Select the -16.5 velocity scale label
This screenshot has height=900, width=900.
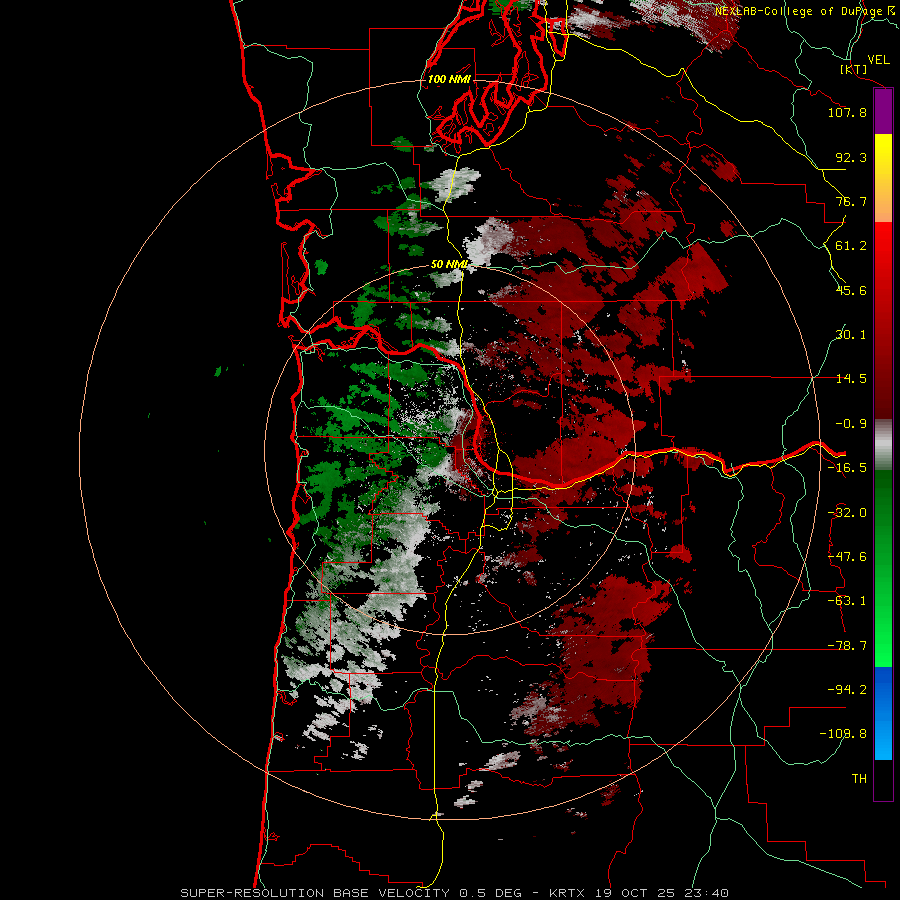tap(847, 468)
